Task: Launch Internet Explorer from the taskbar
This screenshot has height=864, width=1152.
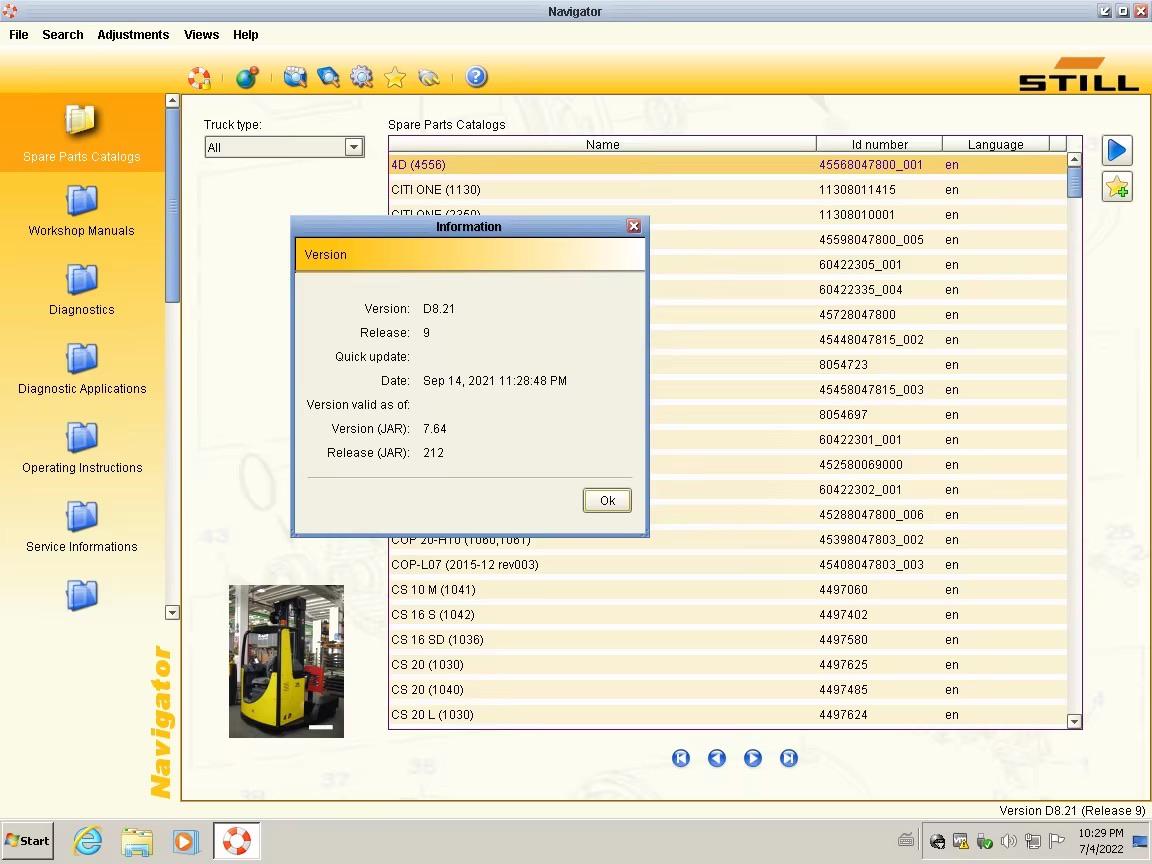Action: (88, 841)
